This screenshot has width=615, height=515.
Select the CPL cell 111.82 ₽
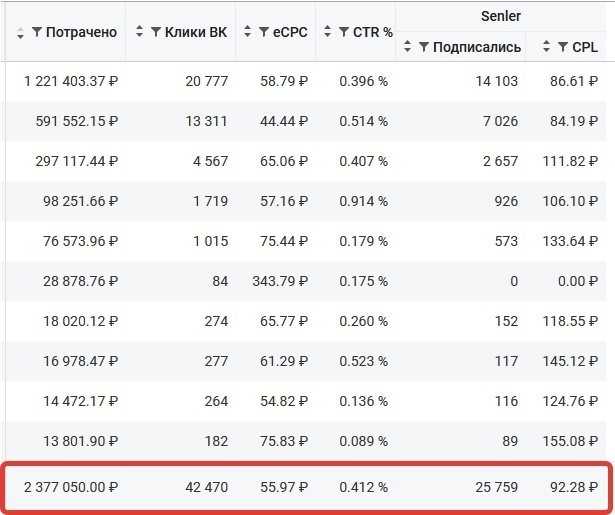[x=570, y=161]
